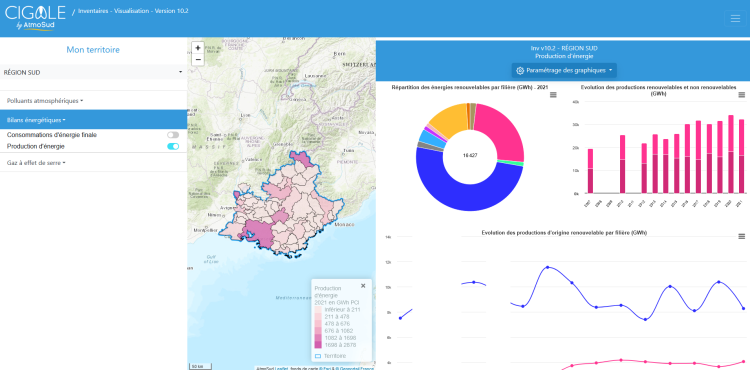
Task: Enable Consommations d'énergie finale toggle
Action: 173,135
